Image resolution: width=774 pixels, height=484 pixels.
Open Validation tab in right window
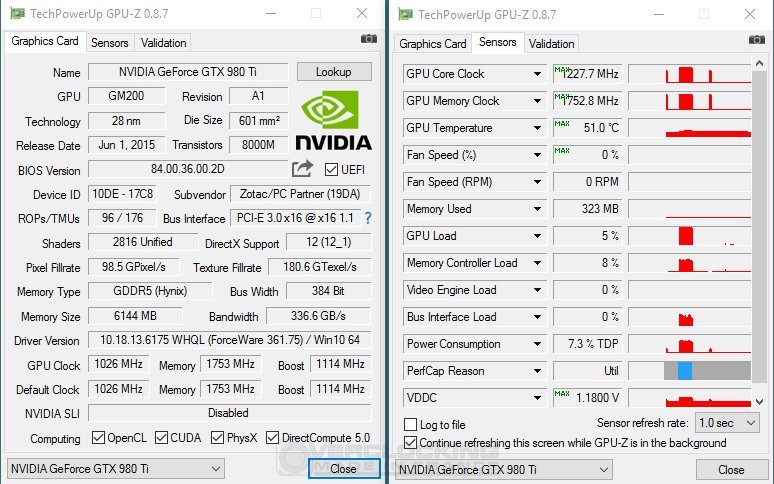pos(551,44)
